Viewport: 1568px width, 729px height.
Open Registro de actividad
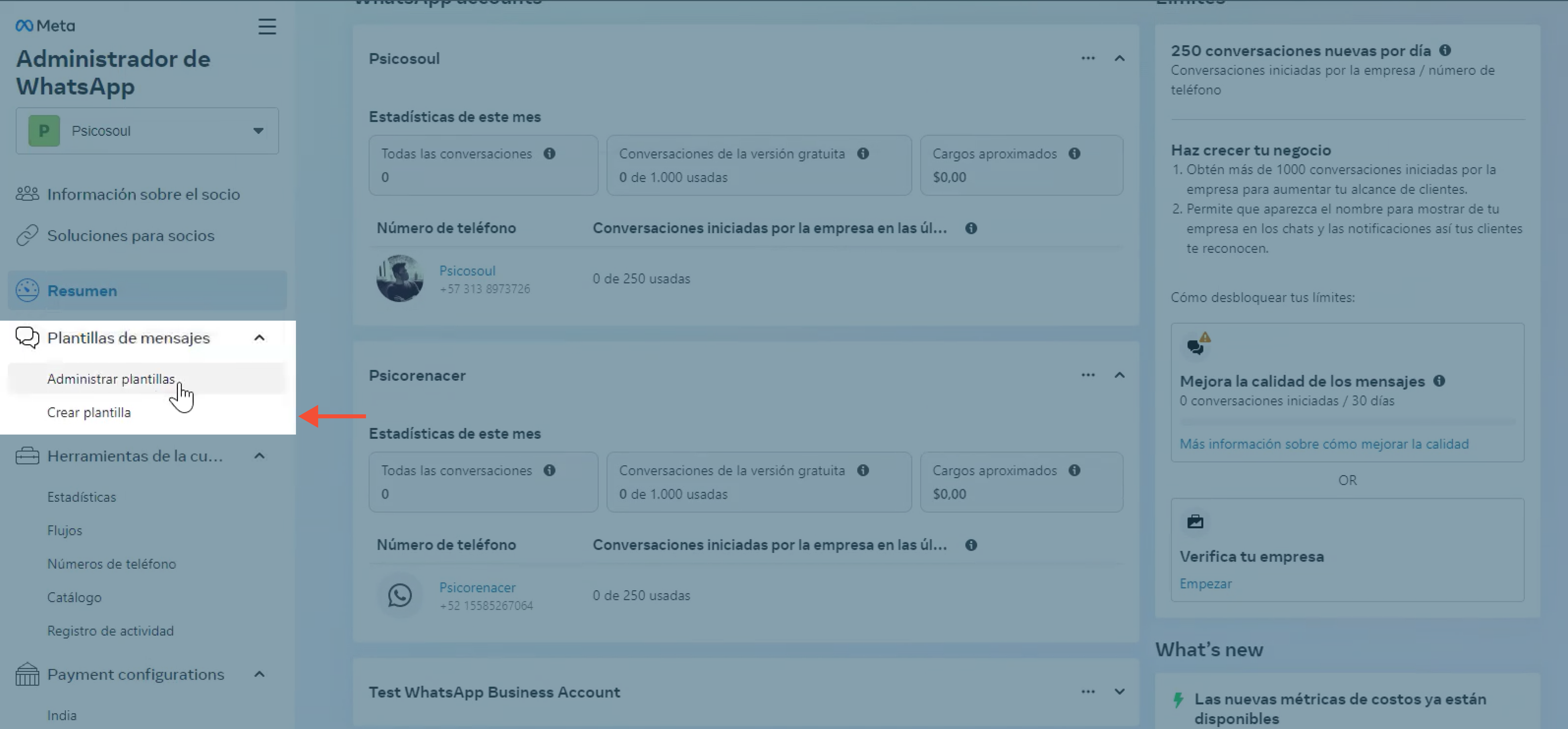[110, 631]
